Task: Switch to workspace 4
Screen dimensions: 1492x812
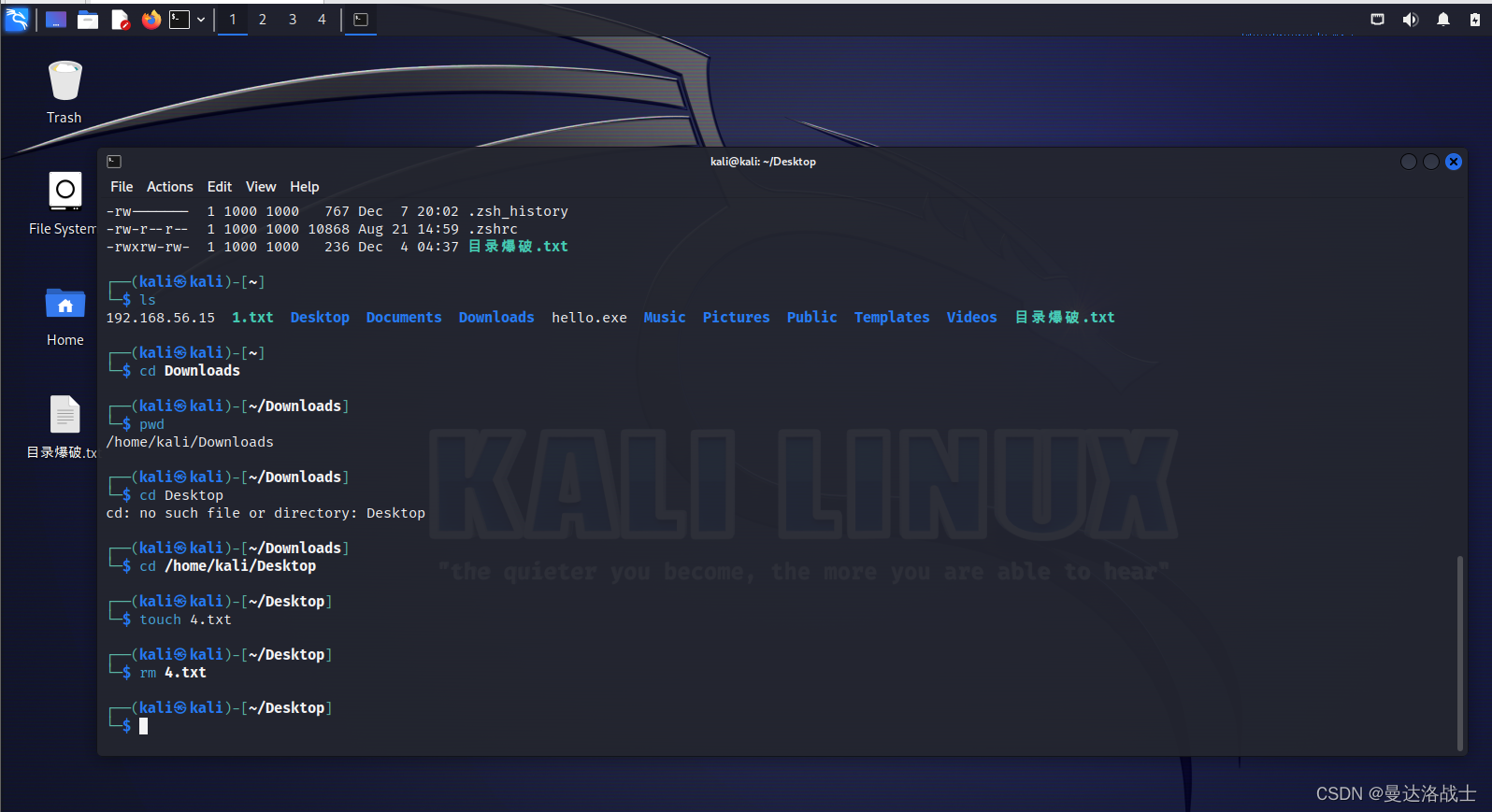Action: pos(323,20)
